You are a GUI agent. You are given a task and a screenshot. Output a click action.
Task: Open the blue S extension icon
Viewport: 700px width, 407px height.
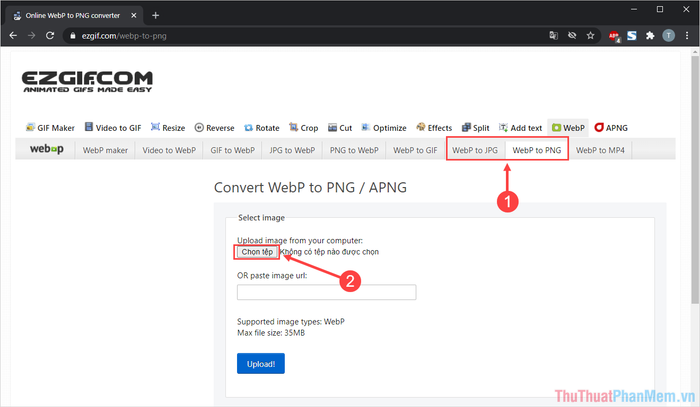coord(632,36)
